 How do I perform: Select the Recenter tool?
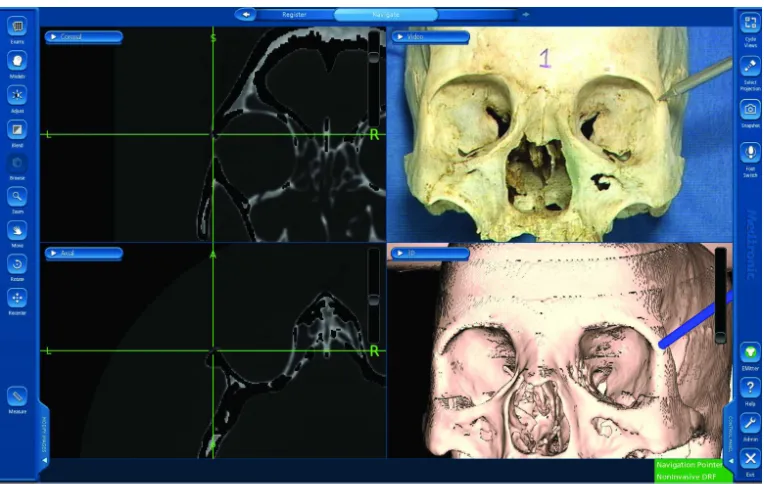click(17, 298)
